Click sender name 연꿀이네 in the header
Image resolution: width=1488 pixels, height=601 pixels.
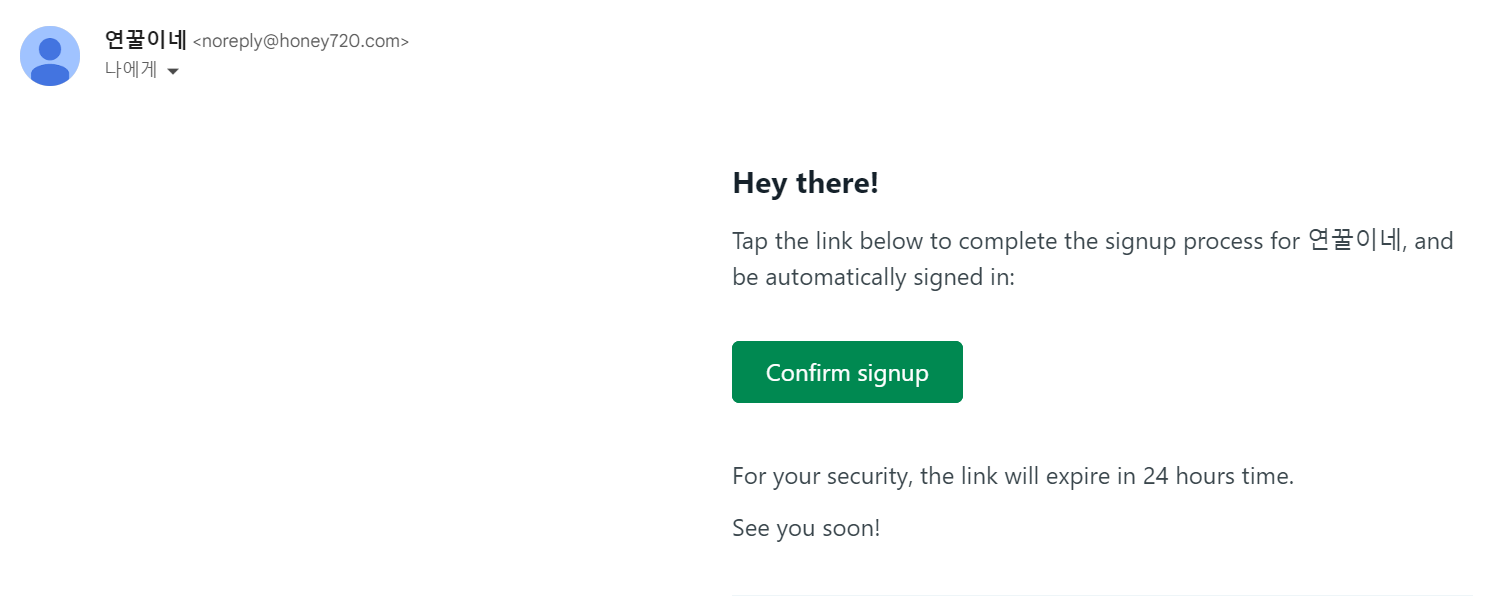click(145, 40)
